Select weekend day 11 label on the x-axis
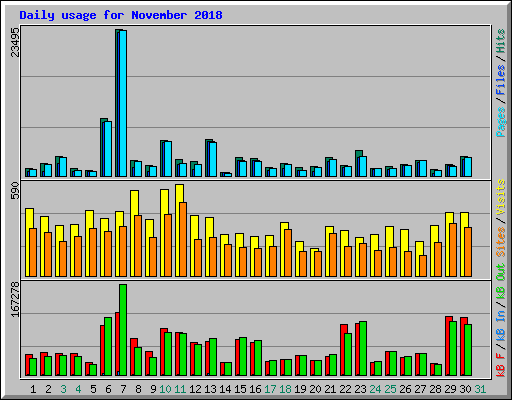 180,389
